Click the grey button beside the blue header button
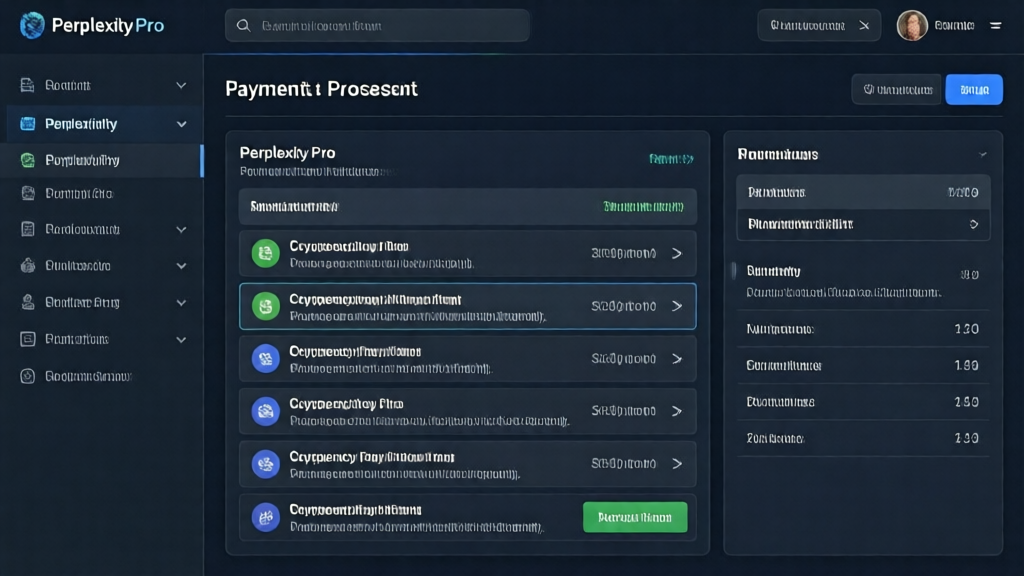 click(896, 90)
